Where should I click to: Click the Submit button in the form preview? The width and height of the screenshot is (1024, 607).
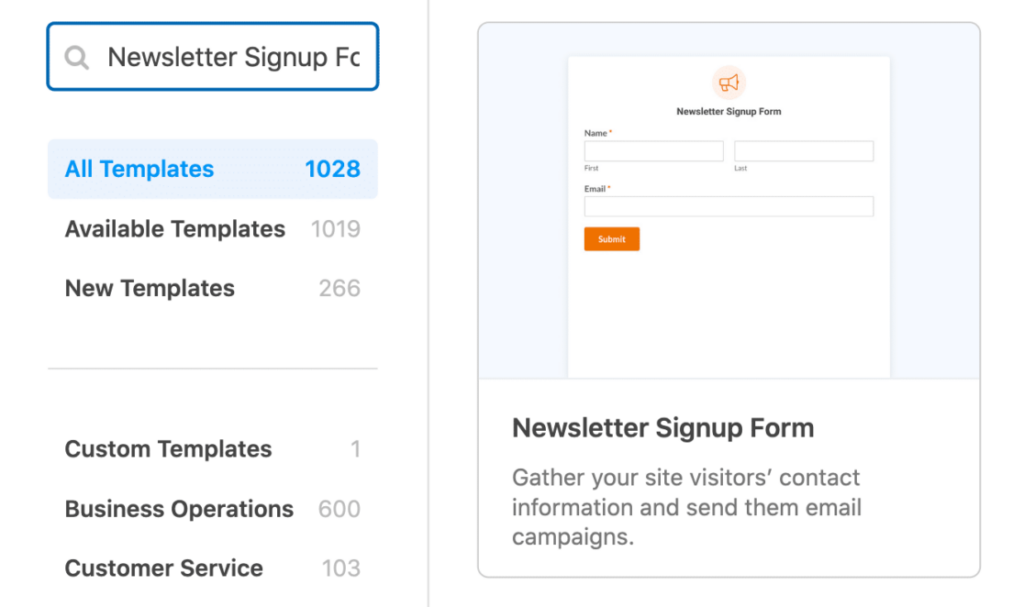(611, 239)
